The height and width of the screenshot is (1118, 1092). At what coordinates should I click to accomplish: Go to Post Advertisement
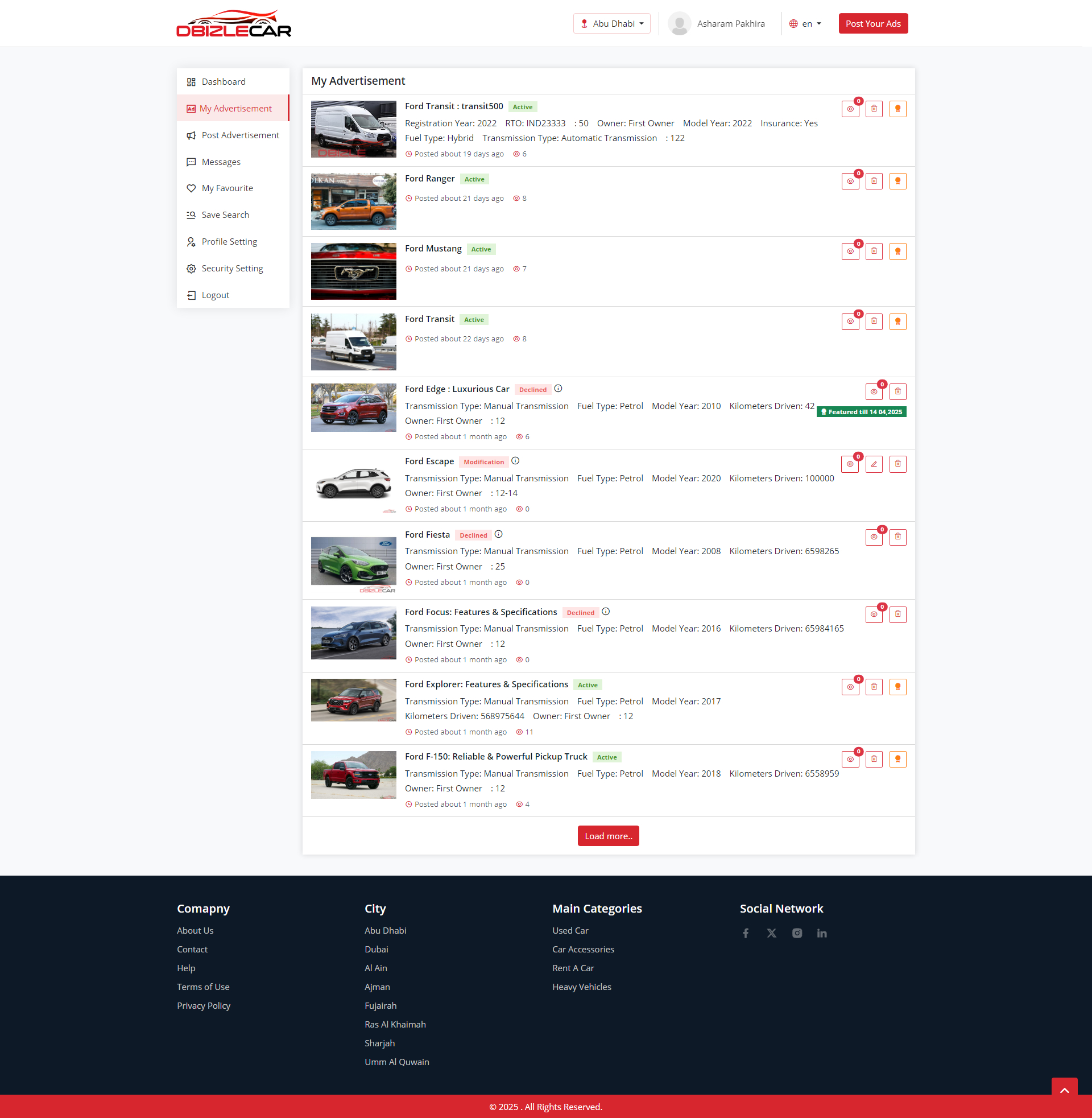pyautogui.click(x=233, y=135)
